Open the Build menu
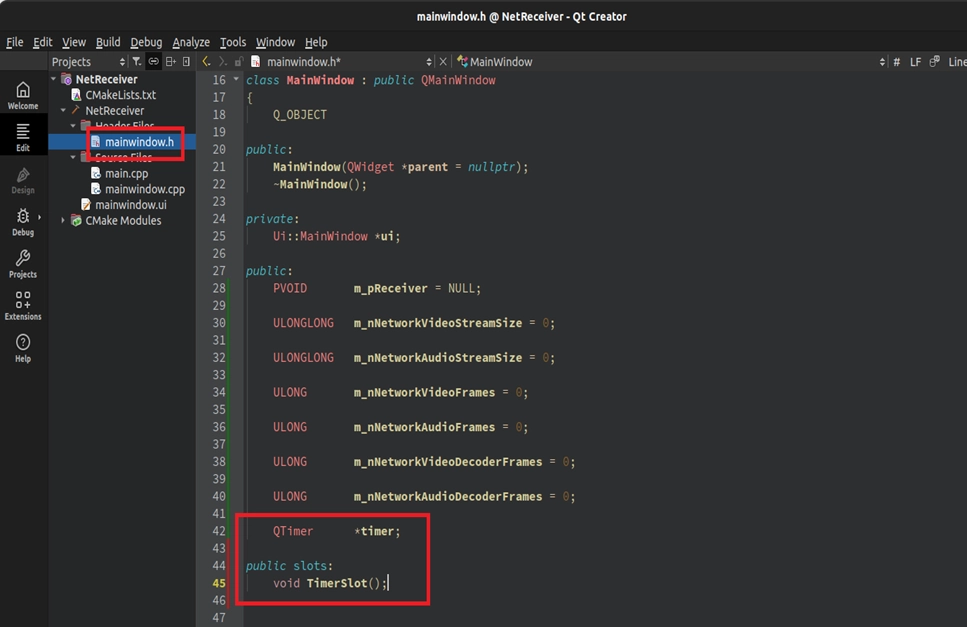Viewport: 967px width, 627px height. (108, 42)
